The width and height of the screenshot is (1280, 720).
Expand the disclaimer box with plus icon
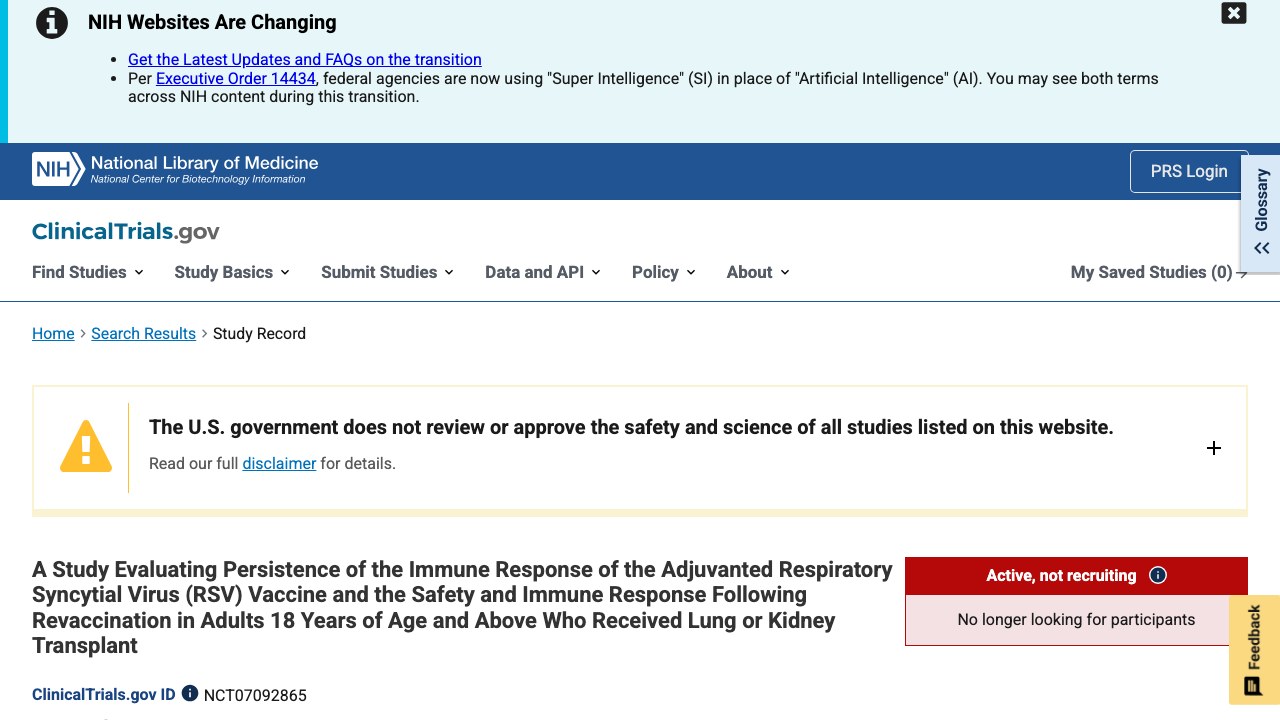(x=1214, y=448)
